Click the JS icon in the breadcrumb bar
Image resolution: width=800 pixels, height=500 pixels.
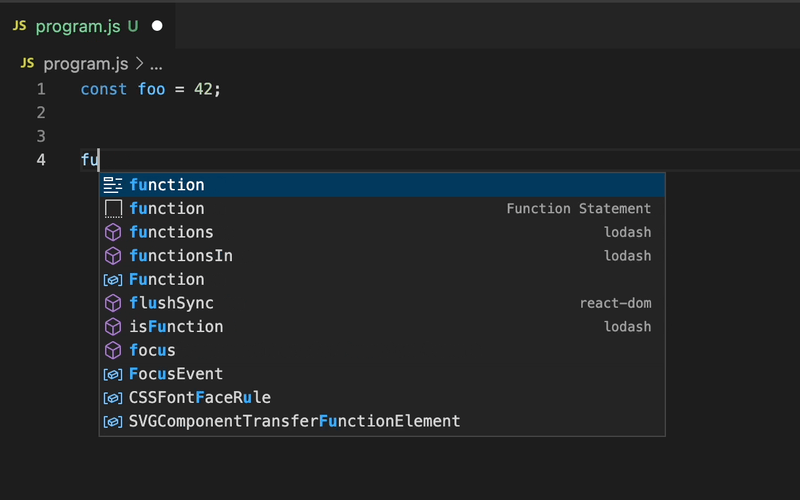pos(27,63)
